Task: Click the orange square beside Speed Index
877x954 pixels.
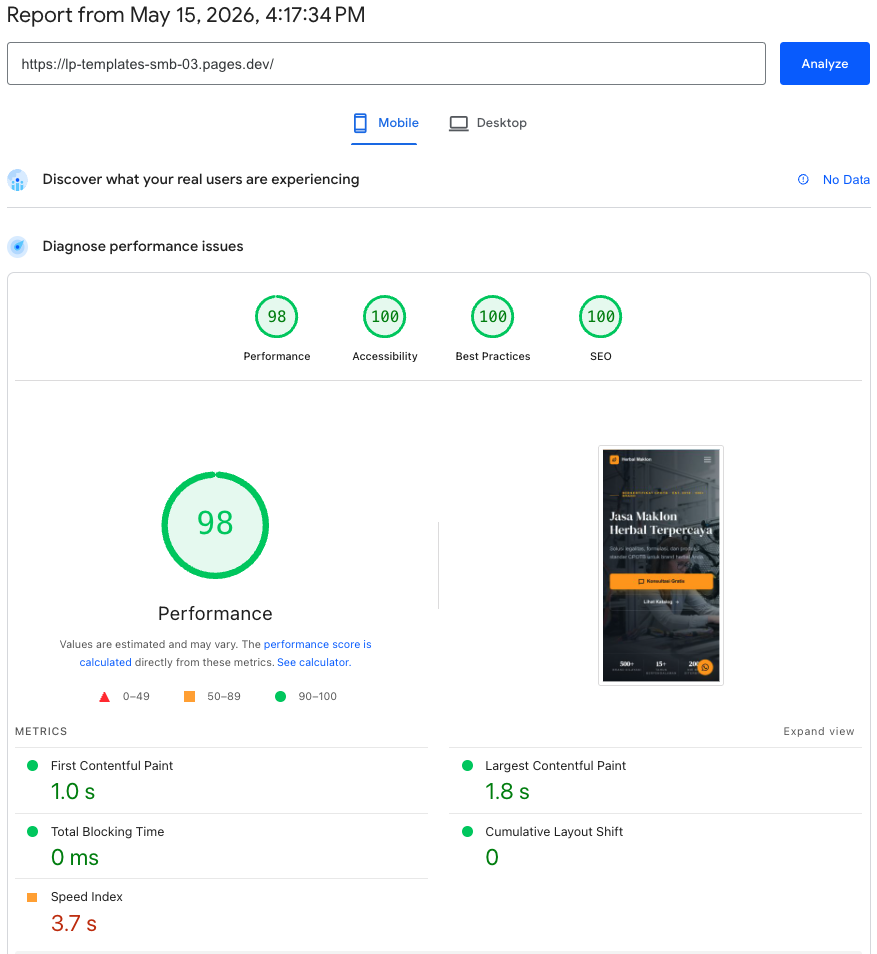Action: (x=32, y=897)
